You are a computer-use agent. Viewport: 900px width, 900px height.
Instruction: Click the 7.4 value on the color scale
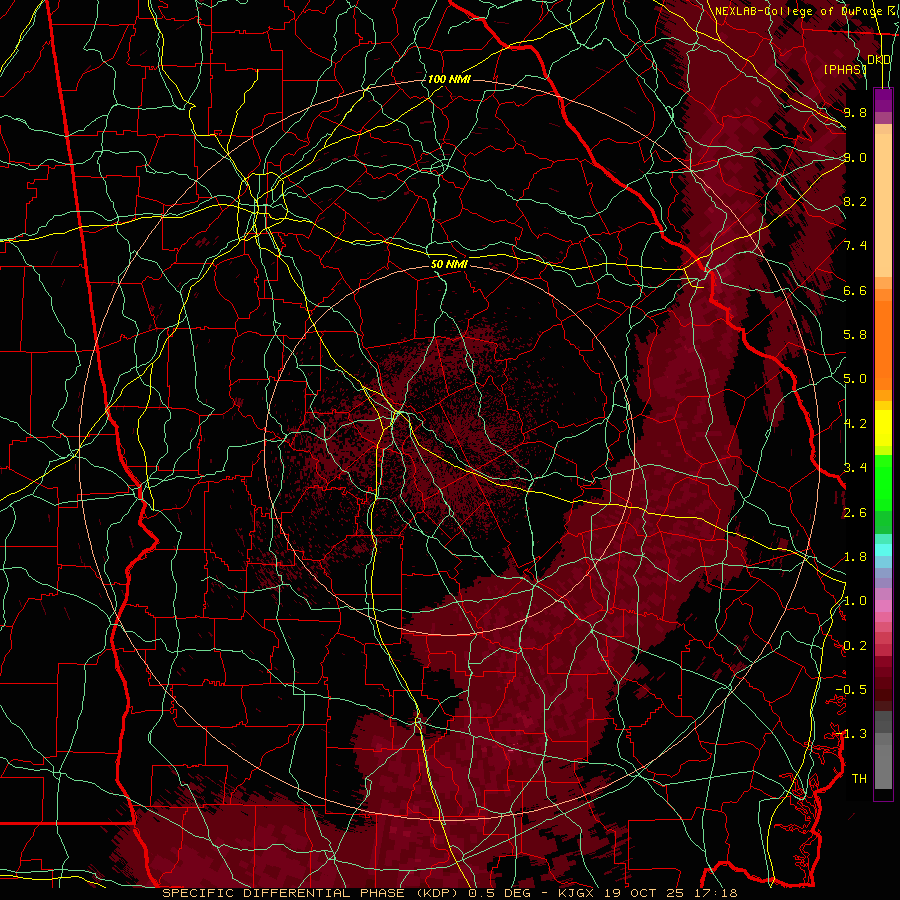(x=855, y=246)
